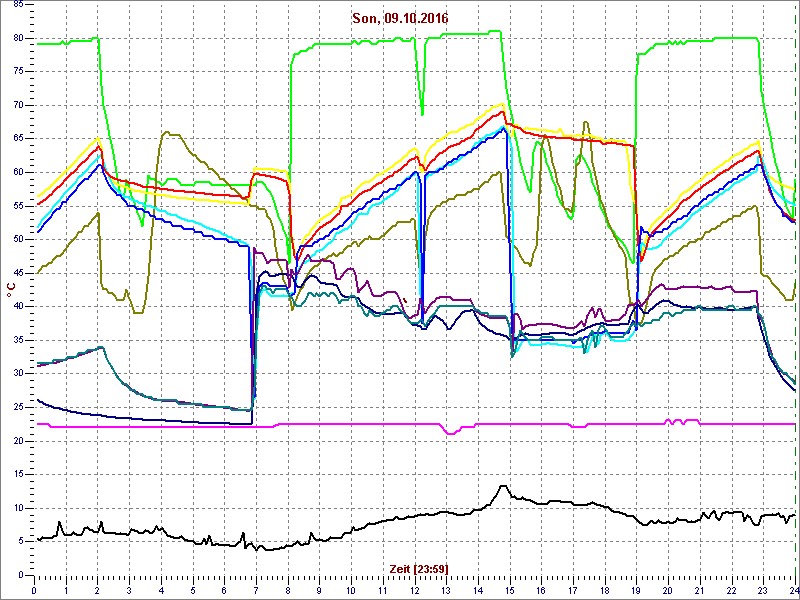Image resolution: width=800 pixels, height=600 pixels.
Task: Click the olive curve's peak near hour 4
Action: click(168, 133)
